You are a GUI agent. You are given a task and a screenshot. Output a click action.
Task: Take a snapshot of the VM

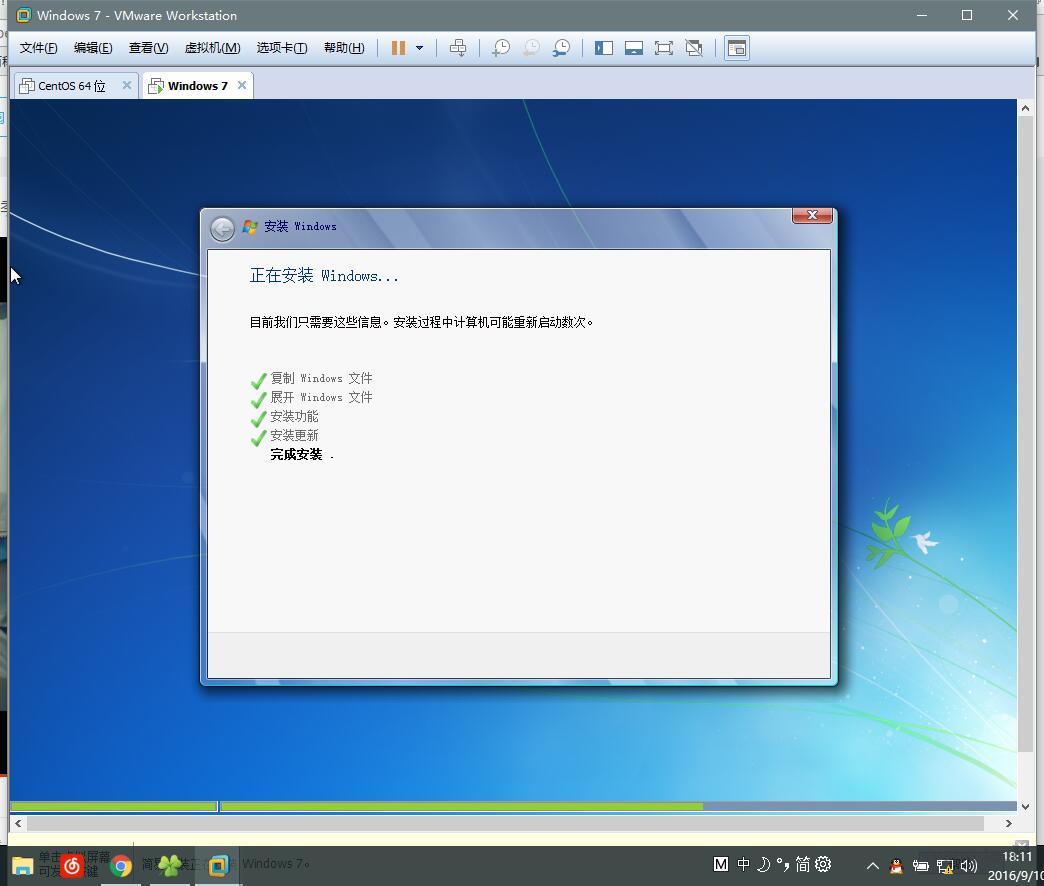point(501,48)
